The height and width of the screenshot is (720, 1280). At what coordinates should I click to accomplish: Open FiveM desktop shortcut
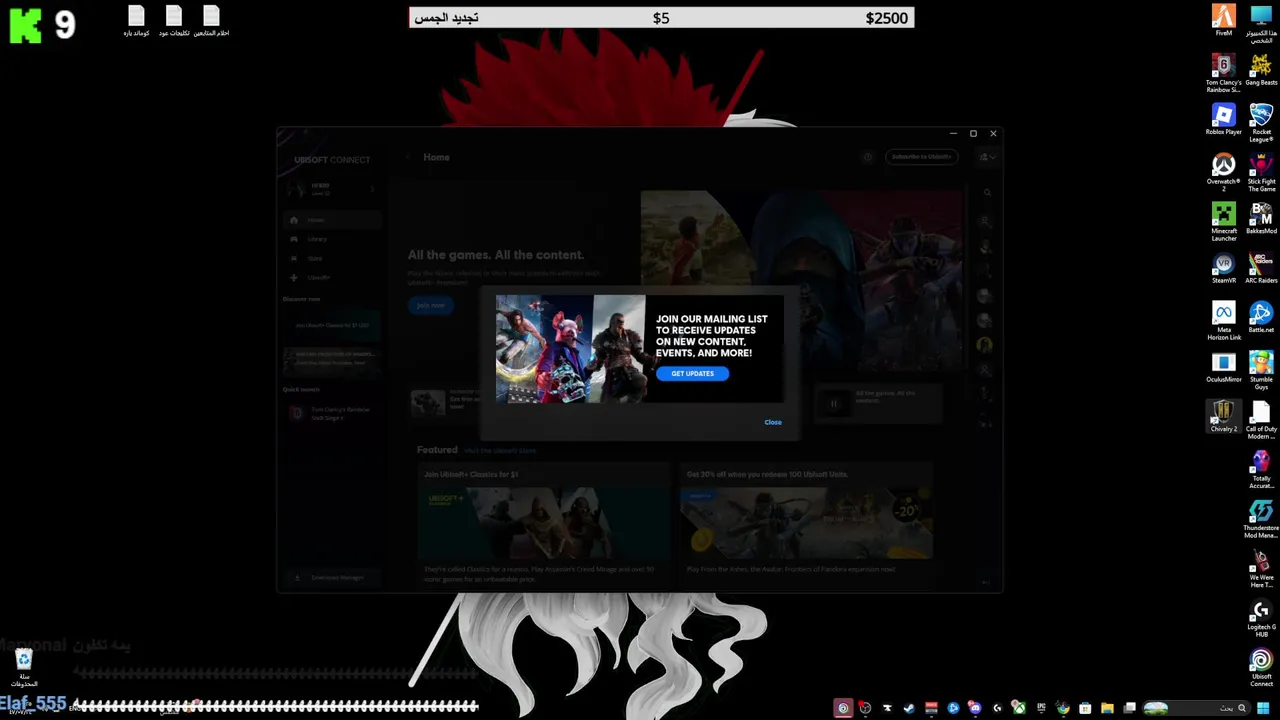pyautogui.click(x=1224, y=20)
